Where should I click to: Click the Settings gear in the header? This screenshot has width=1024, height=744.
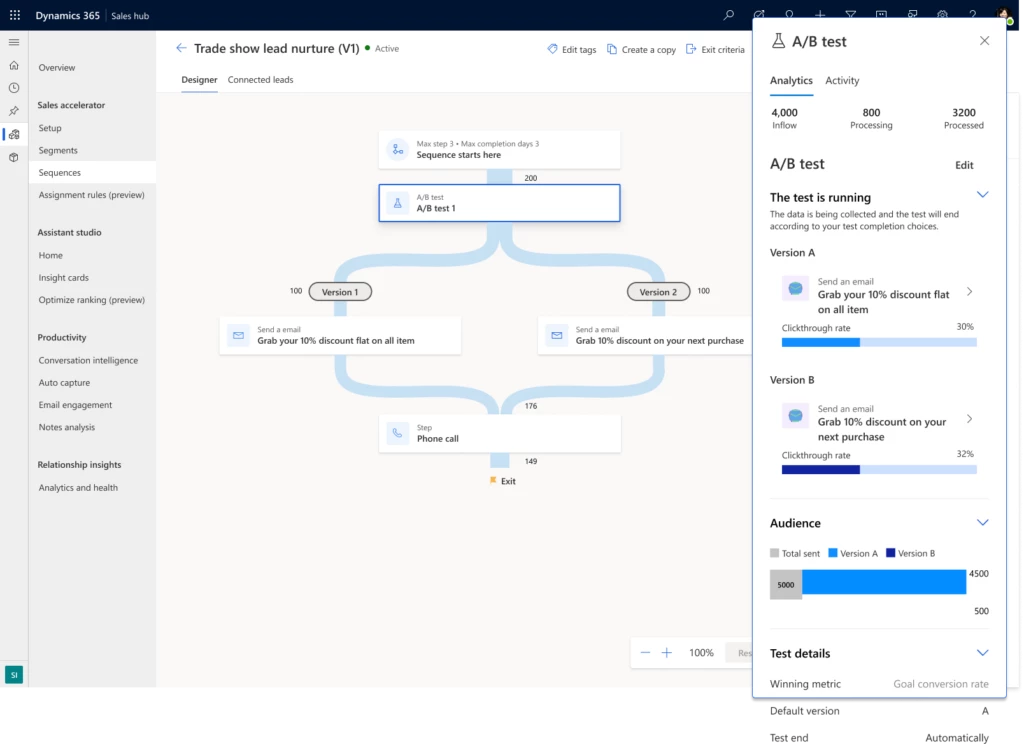[x=941, y=15]
